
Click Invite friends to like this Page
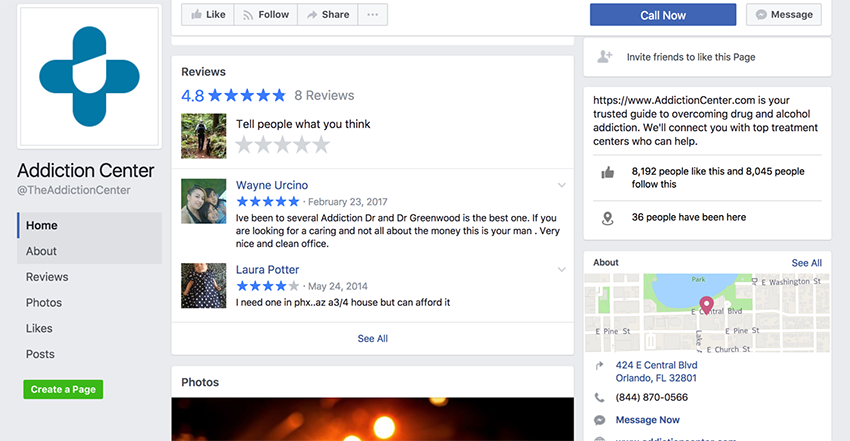691,57
